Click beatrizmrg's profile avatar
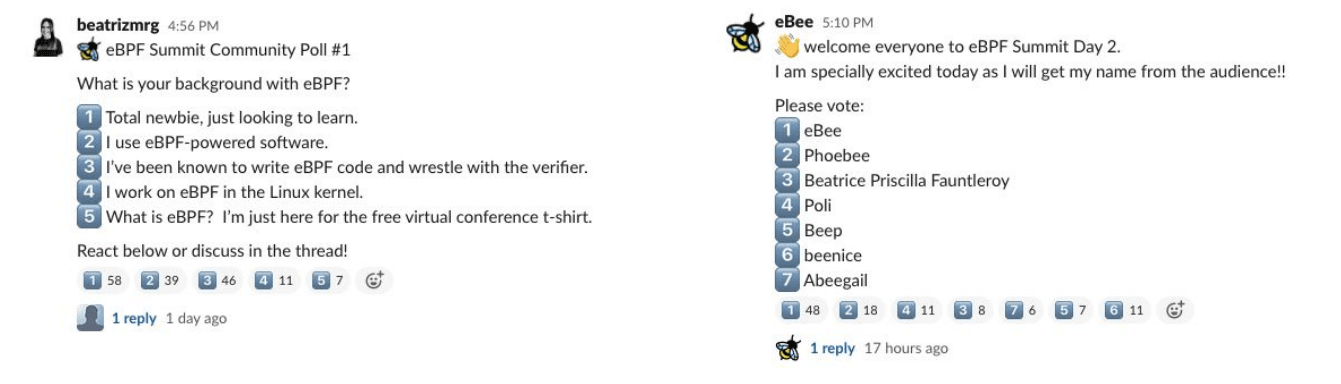Screen dimensions: 1341x384 (49, 37)
